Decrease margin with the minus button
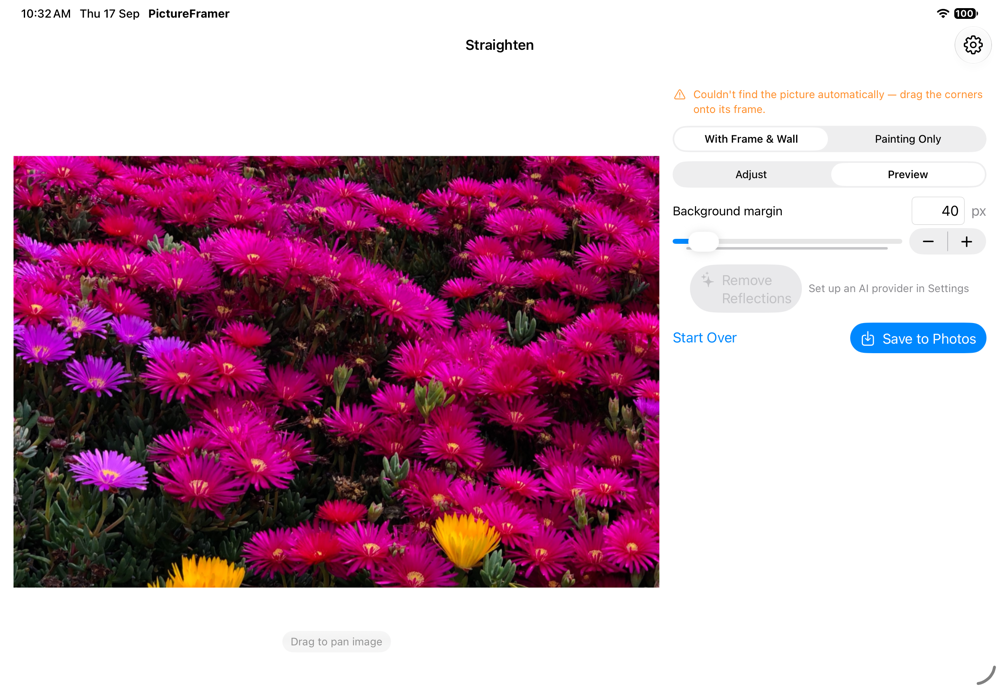This screenshot has height=689, width=1000. point(928,242)
